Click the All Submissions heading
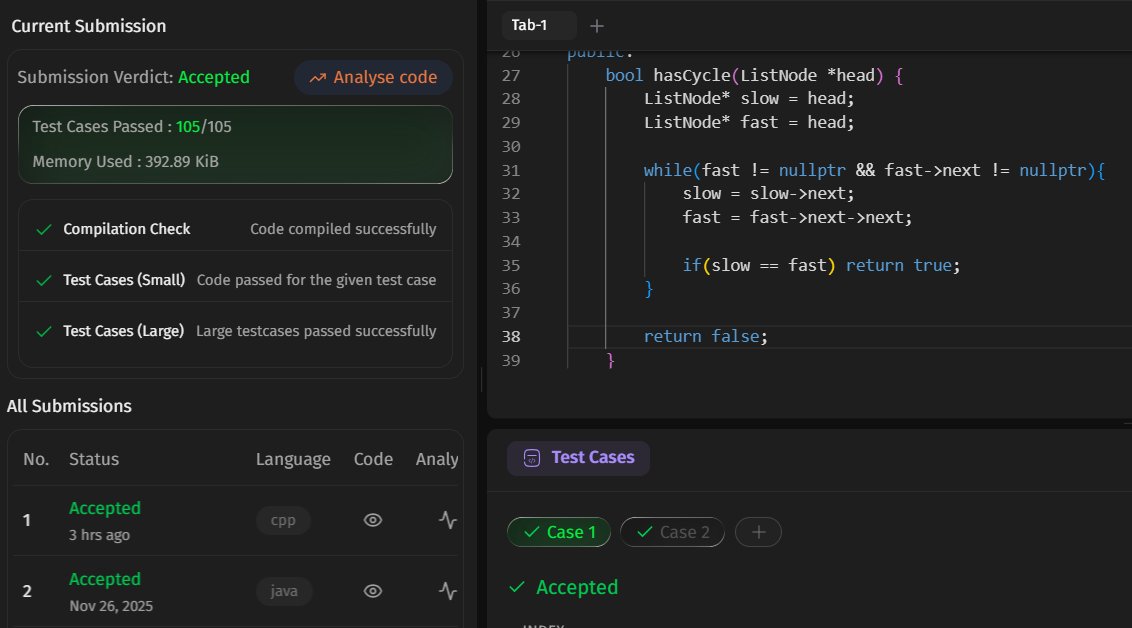This screenshot has width=1132, height=628. 69,406
